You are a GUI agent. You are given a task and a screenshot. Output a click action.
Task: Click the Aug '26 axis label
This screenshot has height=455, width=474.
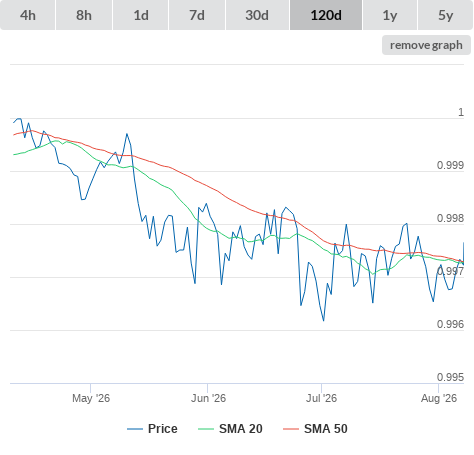click(x=439, y=398)
